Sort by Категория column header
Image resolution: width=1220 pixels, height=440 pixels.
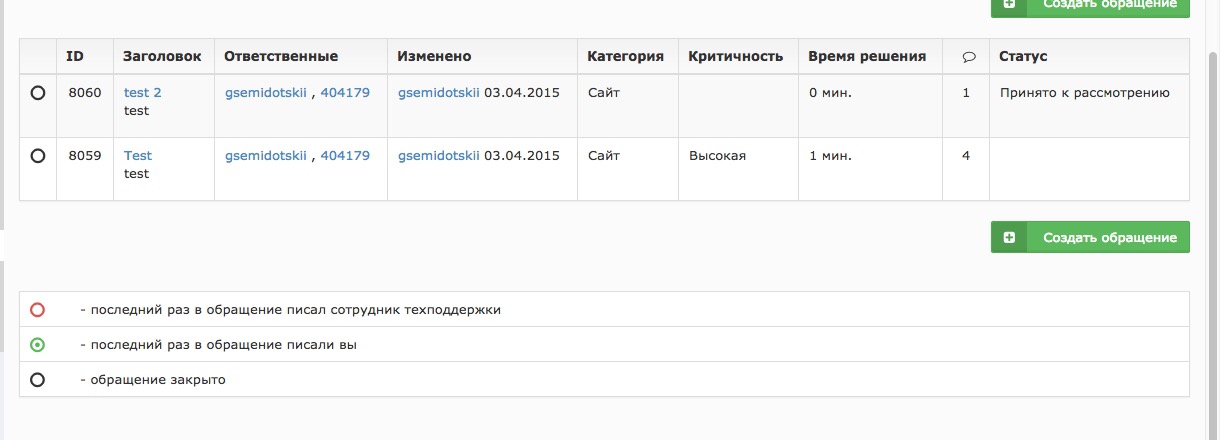click(626, 57)
